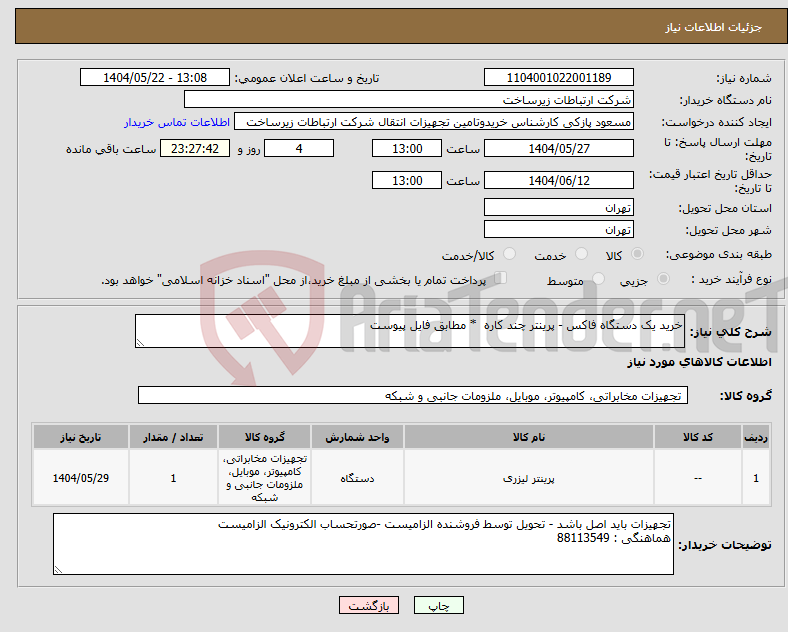Viewport: 788px width, 632px height.
Task: Select the کالا/خدمت radio button
Action: tap(509, 254)
